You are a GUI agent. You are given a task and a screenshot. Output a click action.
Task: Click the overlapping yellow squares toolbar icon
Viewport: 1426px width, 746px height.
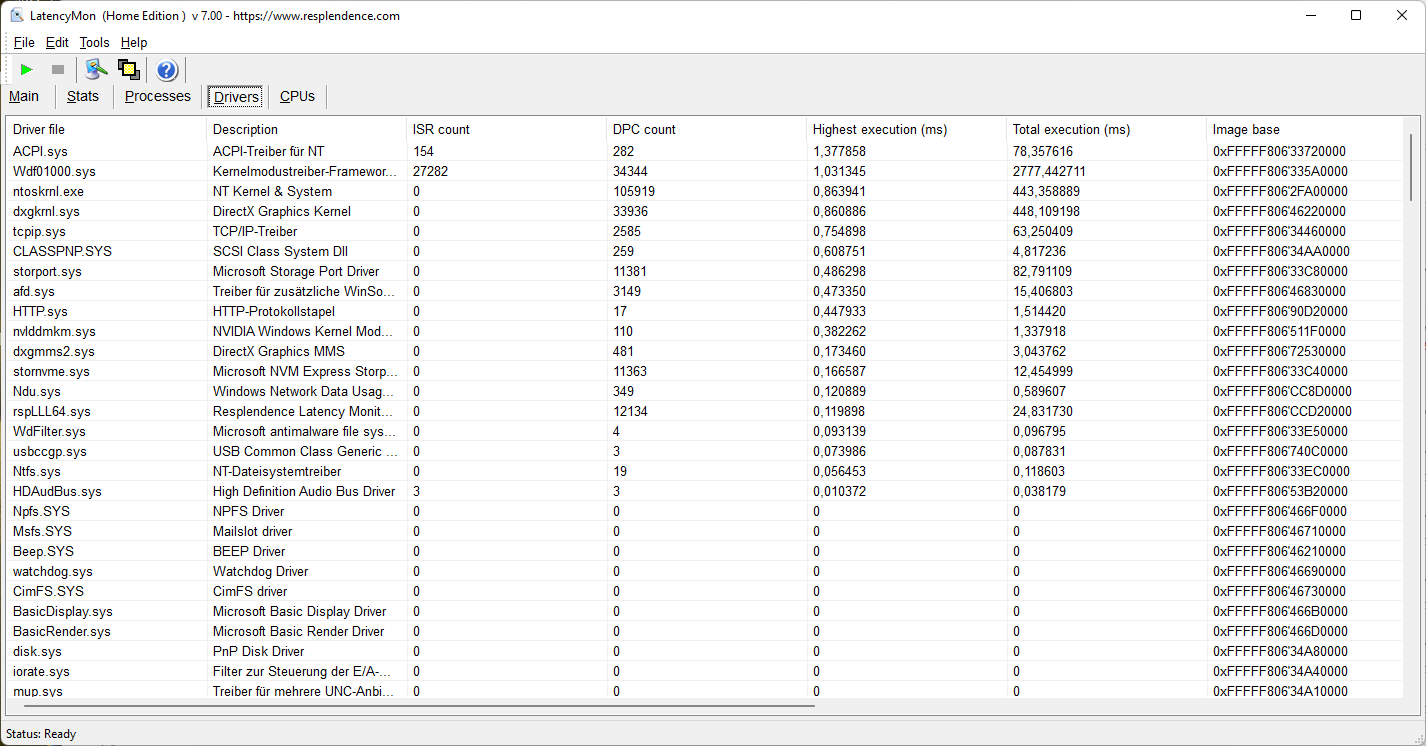(128, 69)
